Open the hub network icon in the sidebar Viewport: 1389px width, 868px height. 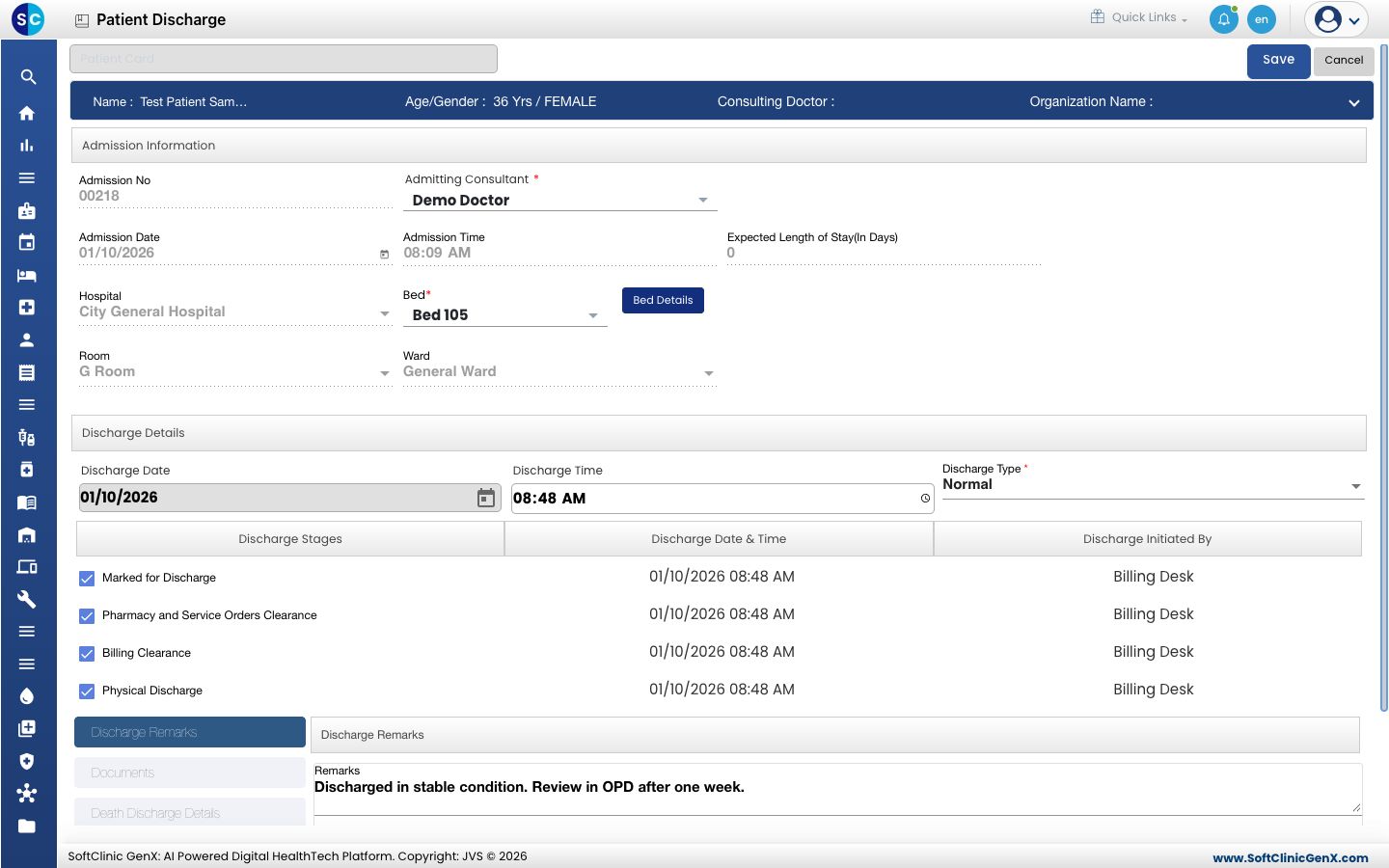point(27,794)
